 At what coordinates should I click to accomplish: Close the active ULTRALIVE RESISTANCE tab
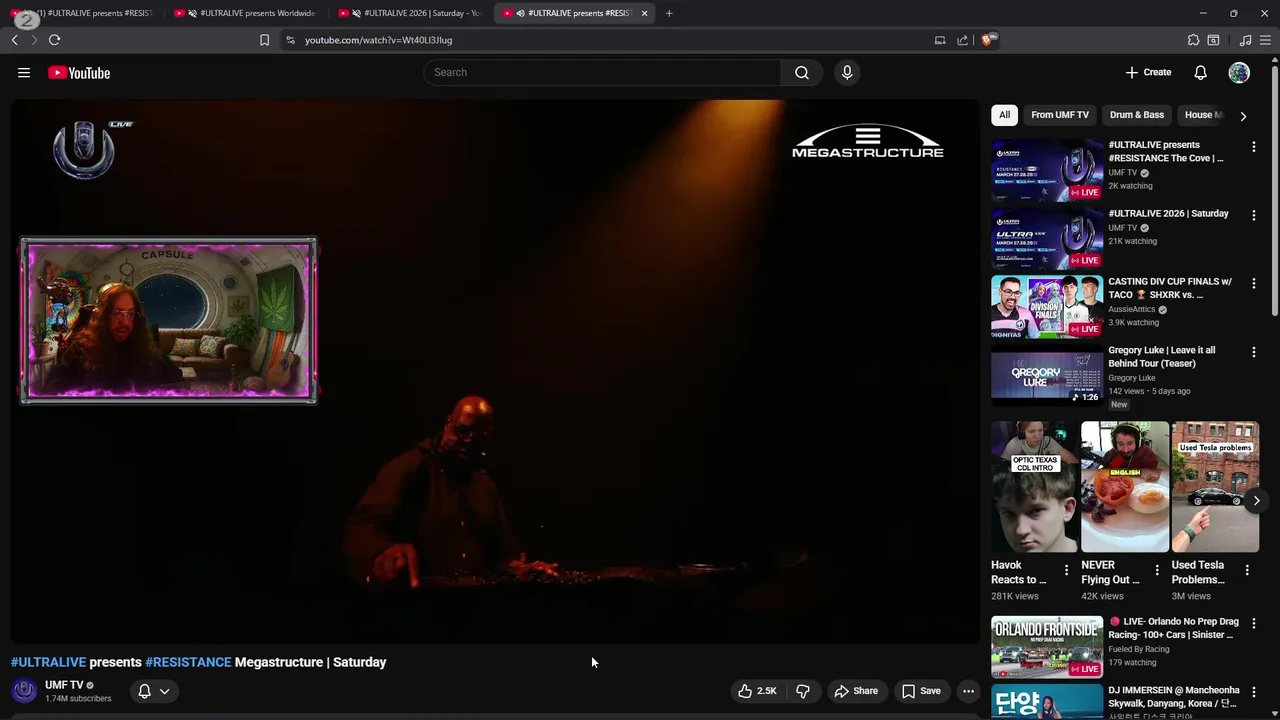(x=644, y=13)
